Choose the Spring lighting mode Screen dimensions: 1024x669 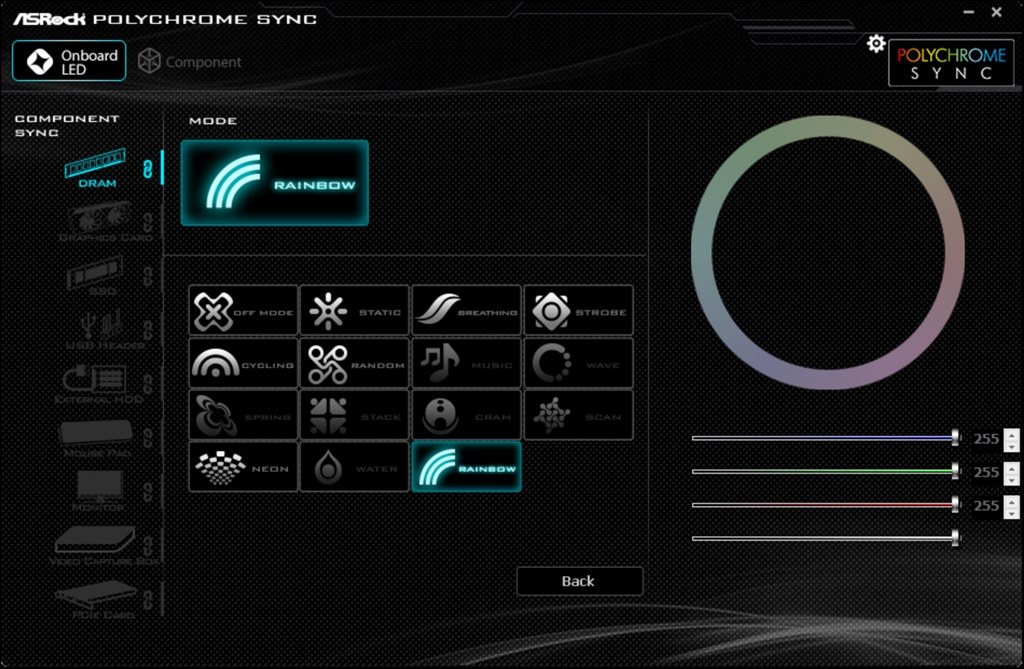tap(243, 416)
